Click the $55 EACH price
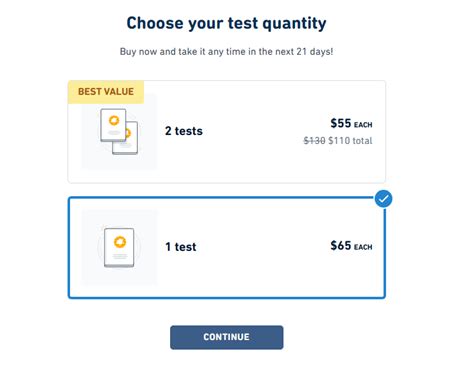Viewport: 474px width, 370px height. (x=351, y=123)
